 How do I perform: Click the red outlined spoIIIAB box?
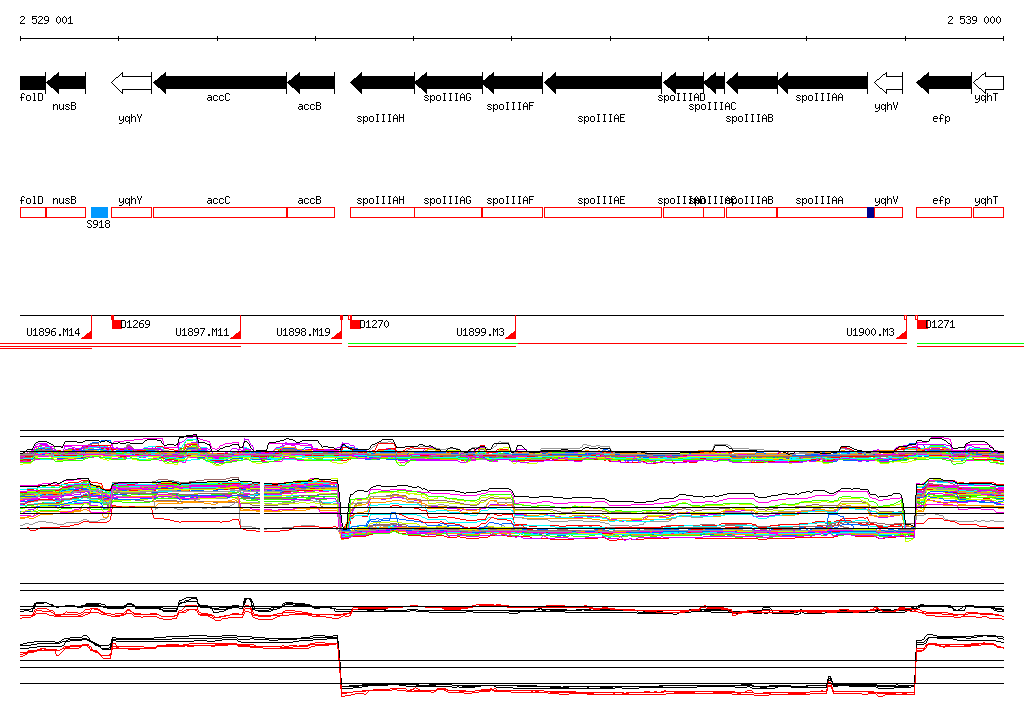[x=752, y=212]
